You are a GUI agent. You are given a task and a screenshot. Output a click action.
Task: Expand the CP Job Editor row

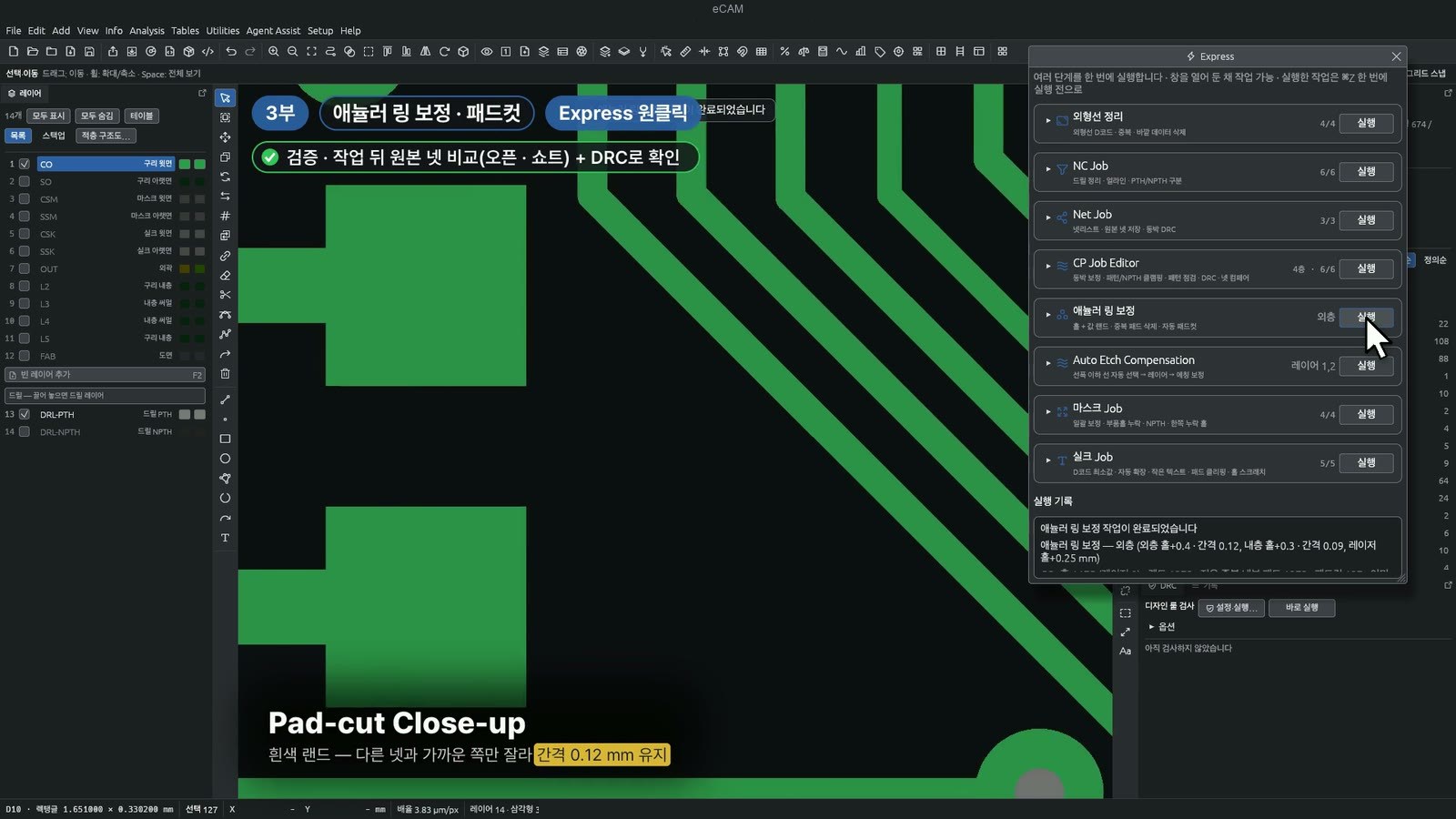pos(1048,266)
